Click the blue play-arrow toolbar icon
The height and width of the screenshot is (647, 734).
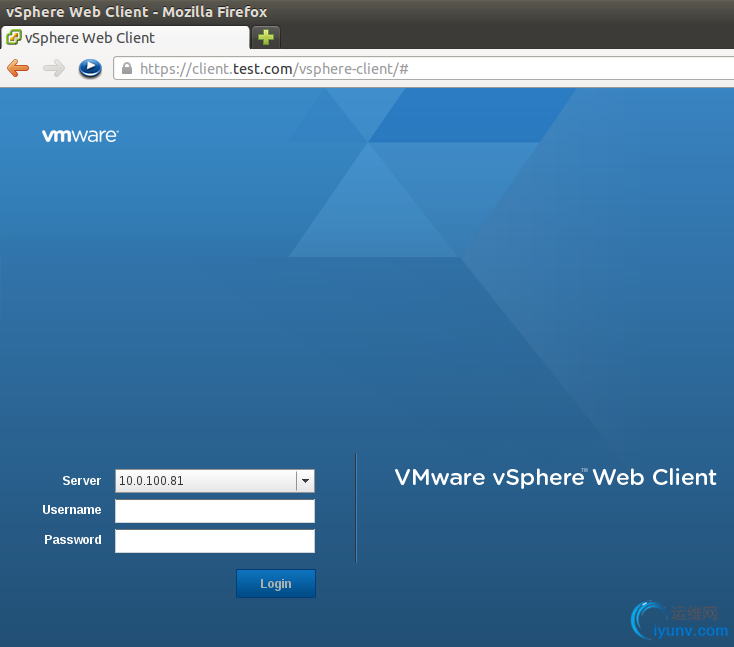pyautogui.click(x=90, y=68)
